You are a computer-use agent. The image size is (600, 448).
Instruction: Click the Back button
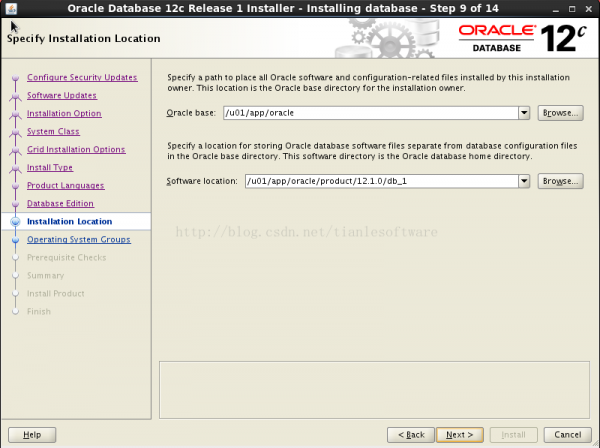tap(411, 435)
